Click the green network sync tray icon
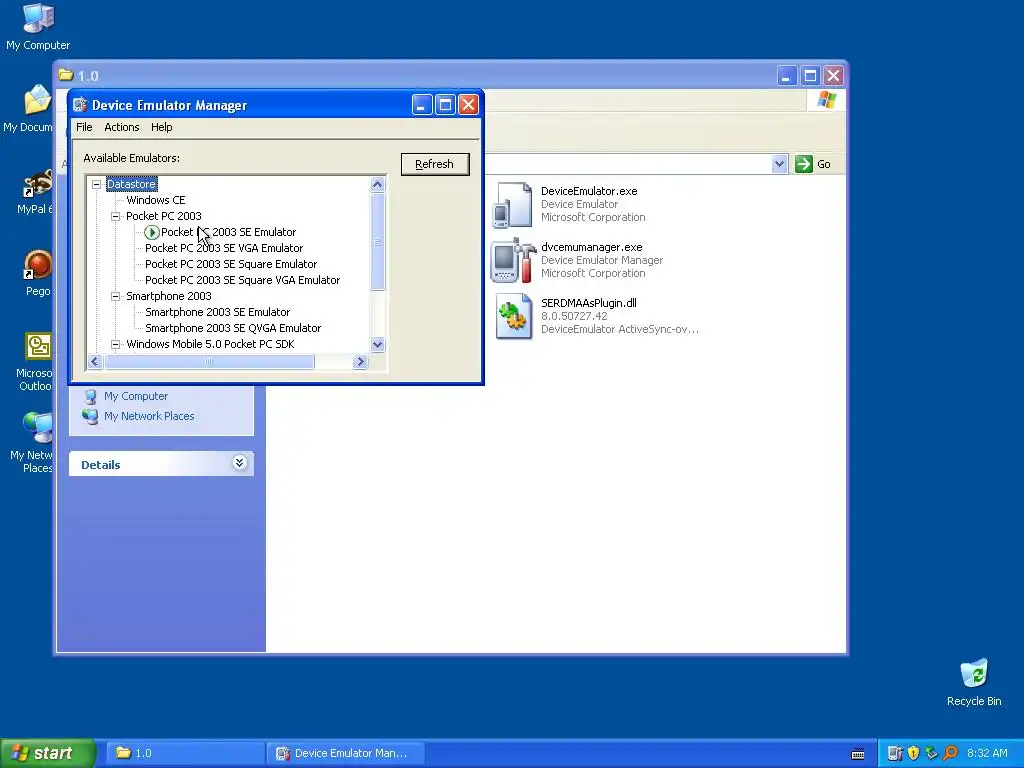1024x768 pixels. (x=931, y=753)
